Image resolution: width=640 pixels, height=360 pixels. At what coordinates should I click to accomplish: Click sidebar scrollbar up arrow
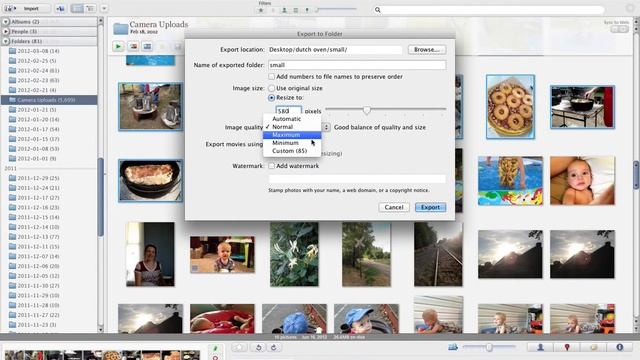(100, 20)
